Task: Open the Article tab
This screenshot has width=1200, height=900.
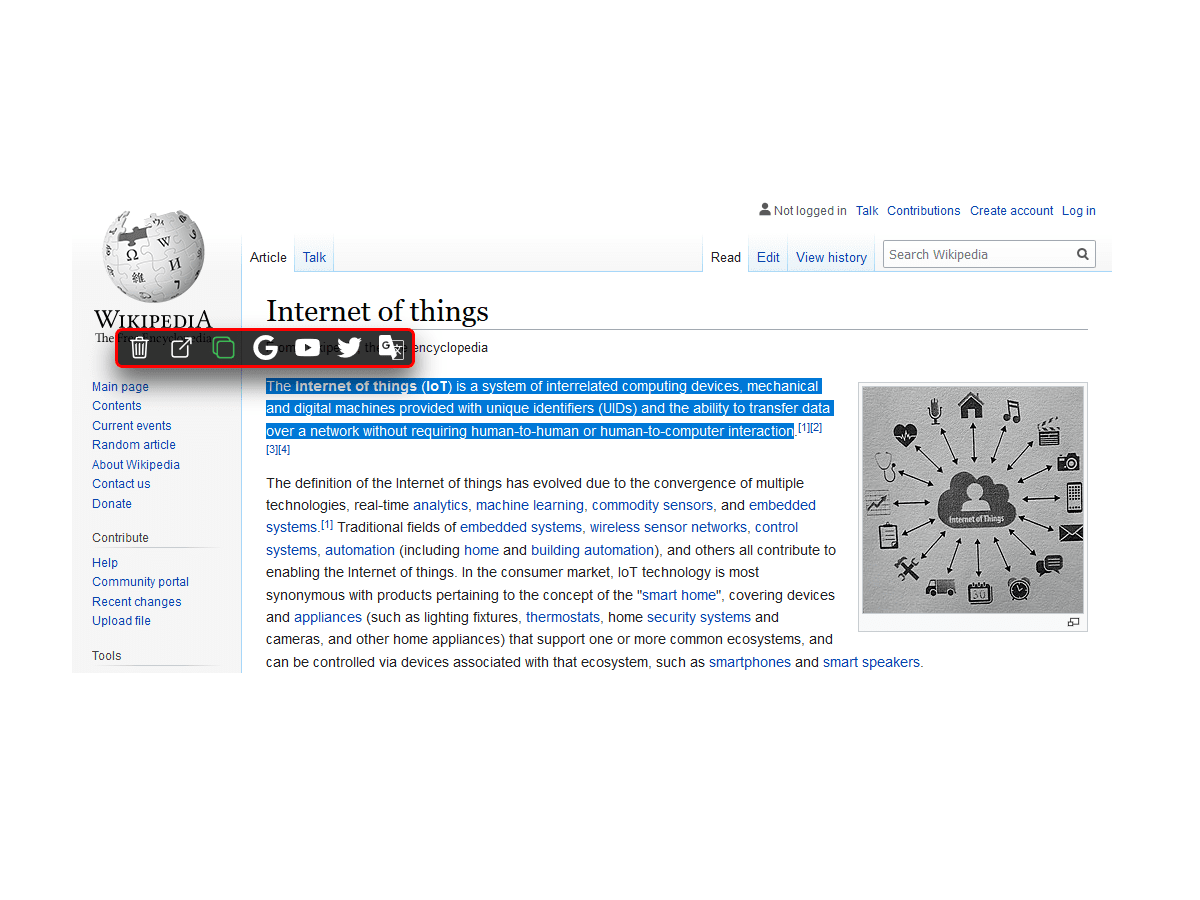Action: pos(268,257)
